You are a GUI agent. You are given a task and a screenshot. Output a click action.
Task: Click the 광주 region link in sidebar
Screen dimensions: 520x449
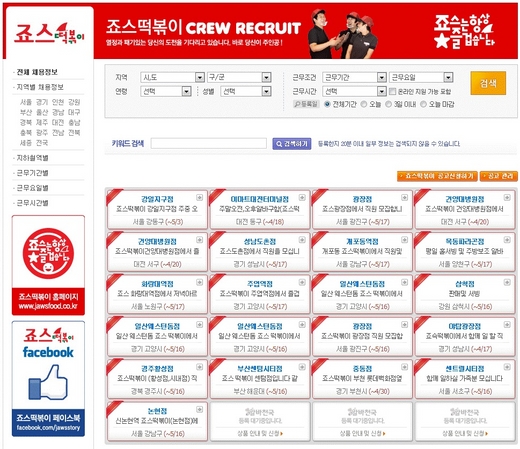42,132
